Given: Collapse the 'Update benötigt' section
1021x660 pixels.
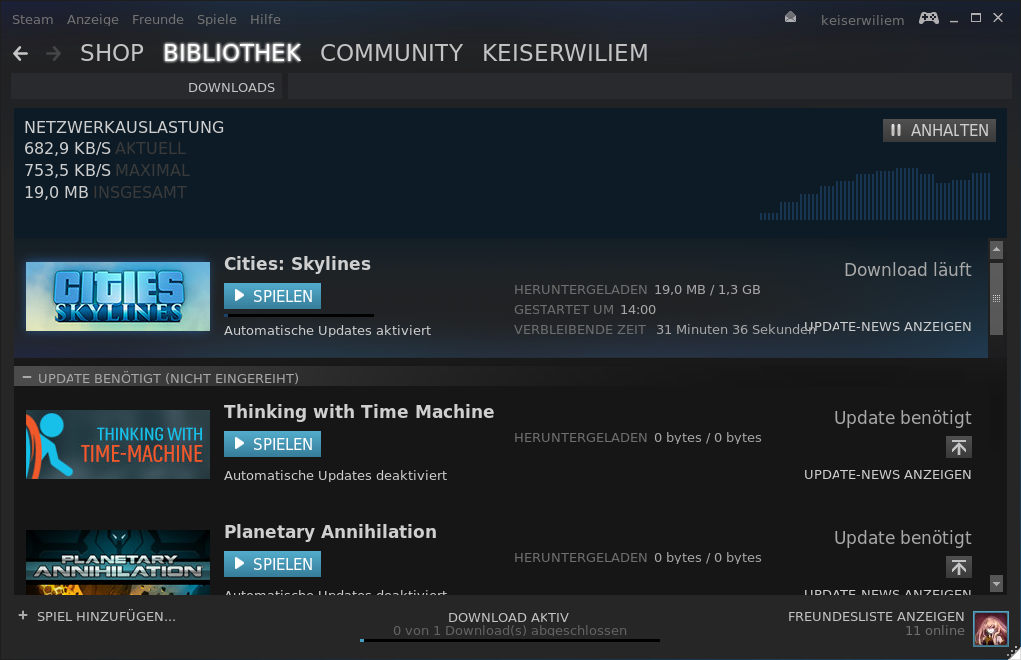Looking at the screenshot, I should [27, 378].
